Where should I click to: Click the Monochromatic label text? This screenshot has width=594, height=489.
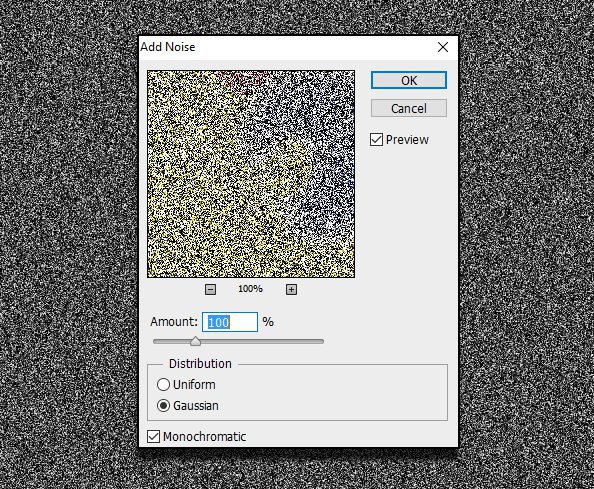205,436
